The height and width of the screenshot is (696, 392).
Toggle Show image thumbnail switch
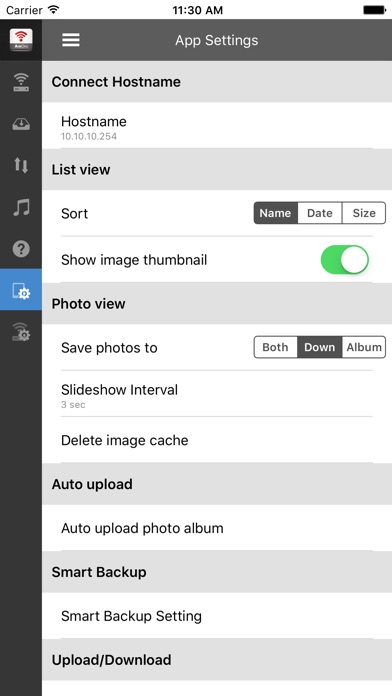click(x=345, y=260)
